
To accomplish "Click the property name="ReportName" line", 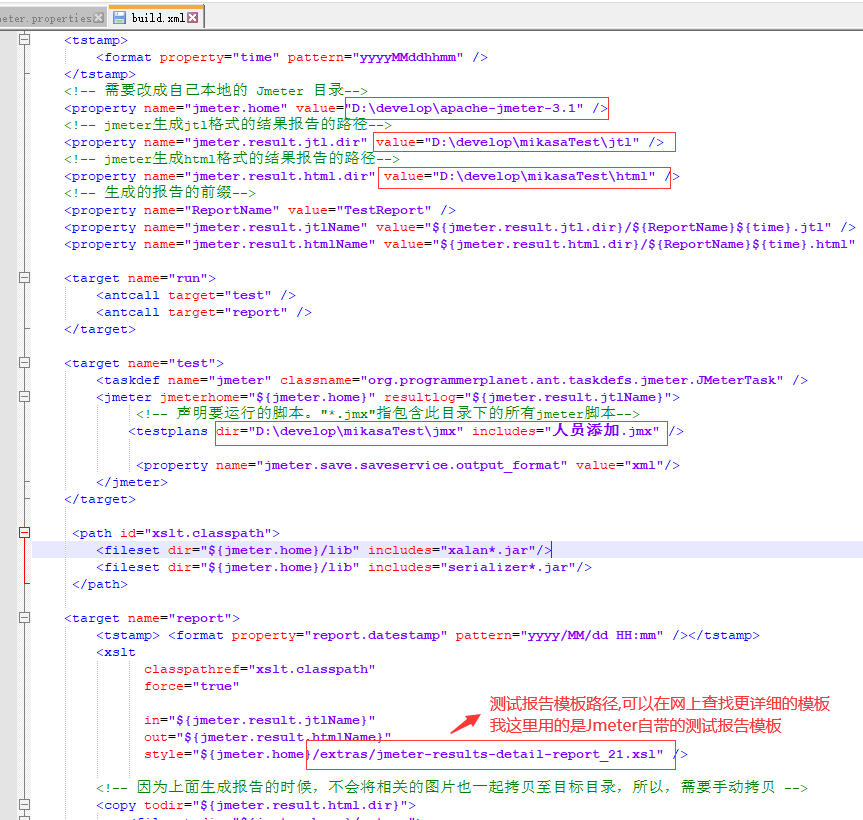I will (x=260, y=210).
